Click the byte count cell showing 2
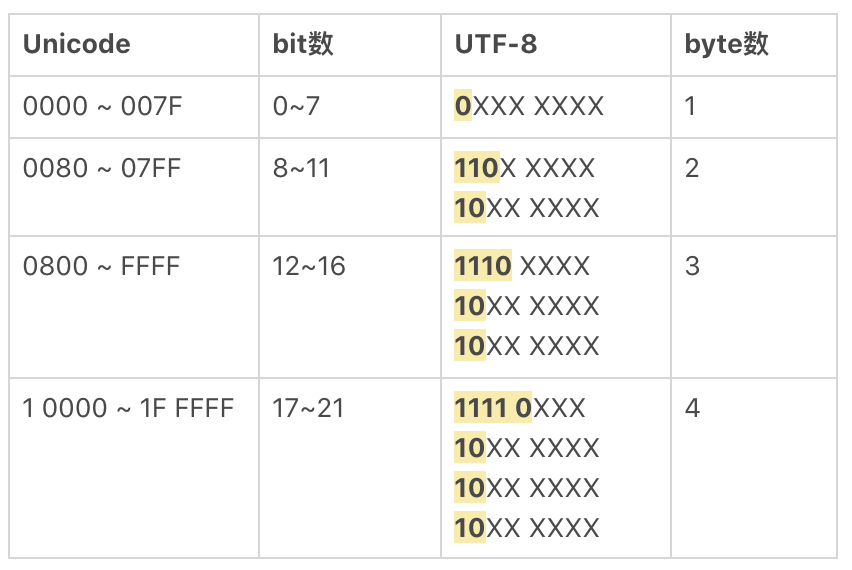 point(692,167)
